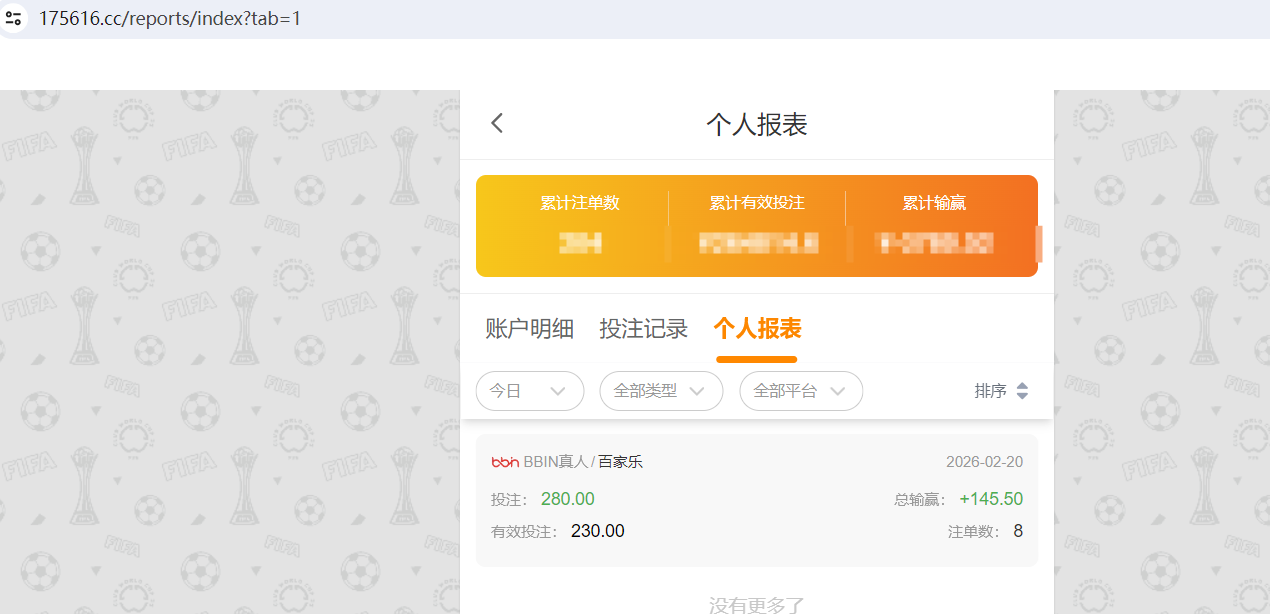Switch to the 账户明细 tab
This screenshot has width=1270, height=614.
pyautogui.click(x=529, y=328)
